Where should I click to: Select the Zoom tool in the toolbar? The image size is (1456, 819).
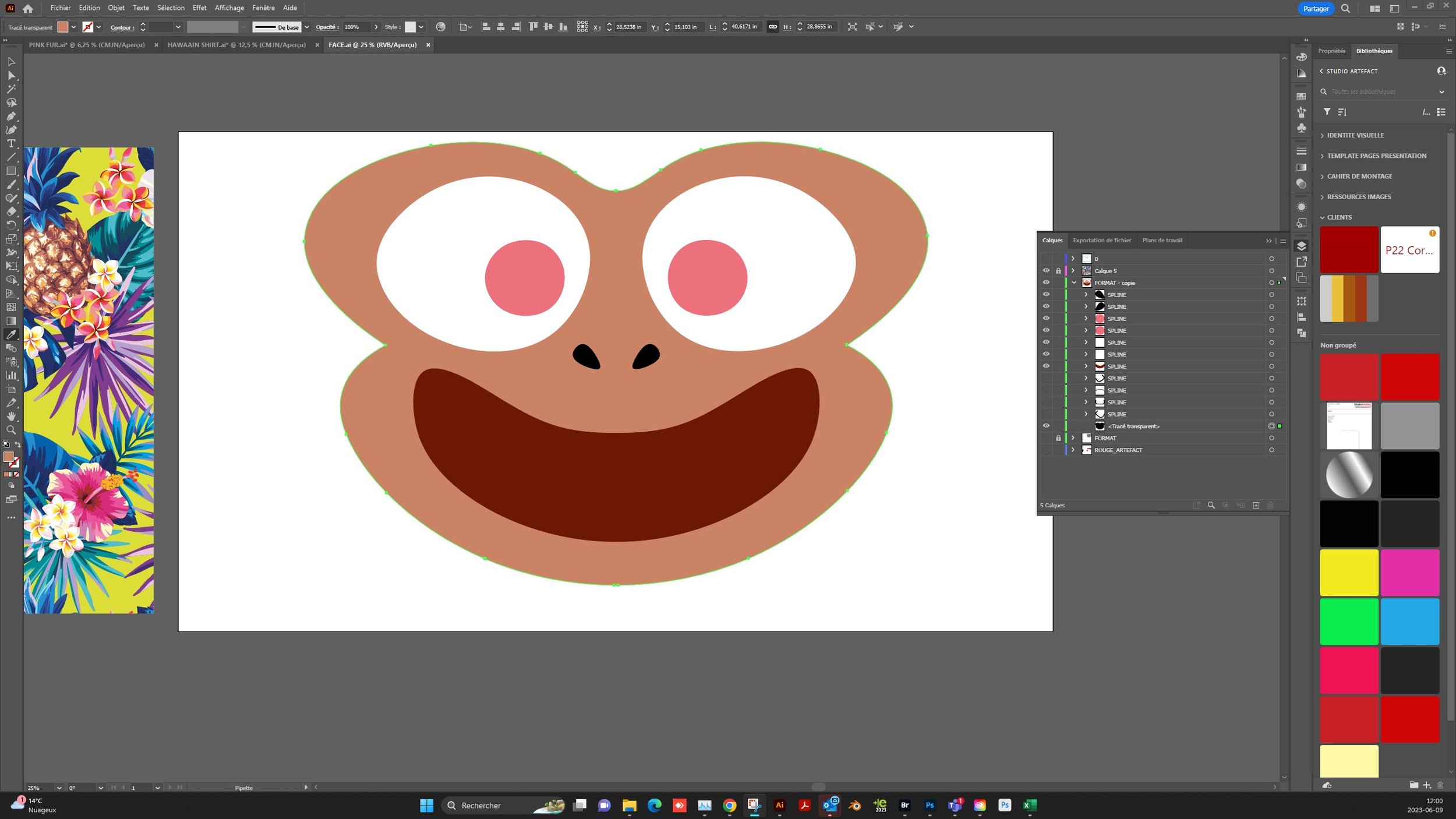11,430
